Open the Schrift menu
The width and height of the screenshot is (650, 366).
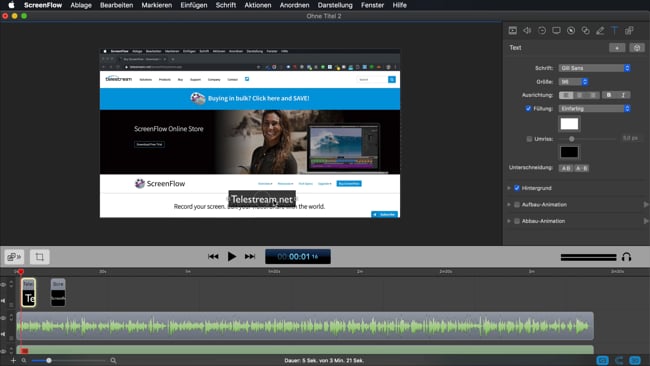coord(226,5)
